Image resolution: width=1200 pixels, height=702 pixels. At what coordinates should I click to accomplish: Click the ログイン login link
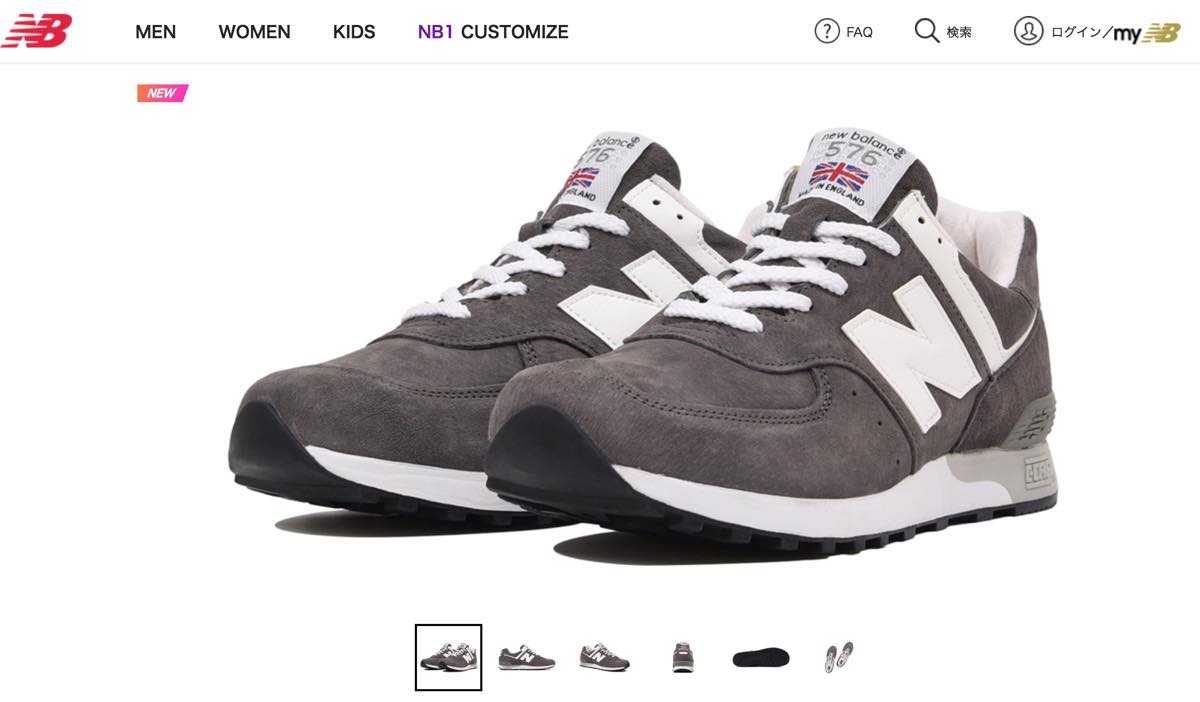pos(1076,33)
